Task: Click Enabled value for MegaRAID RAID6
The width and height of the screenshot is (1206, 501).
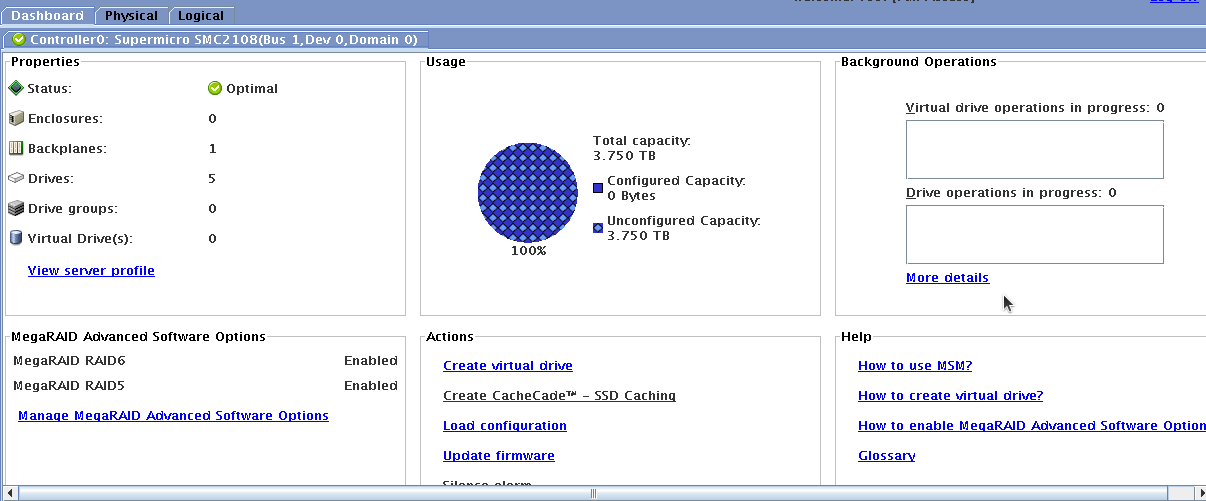Action: coord(371,360)
